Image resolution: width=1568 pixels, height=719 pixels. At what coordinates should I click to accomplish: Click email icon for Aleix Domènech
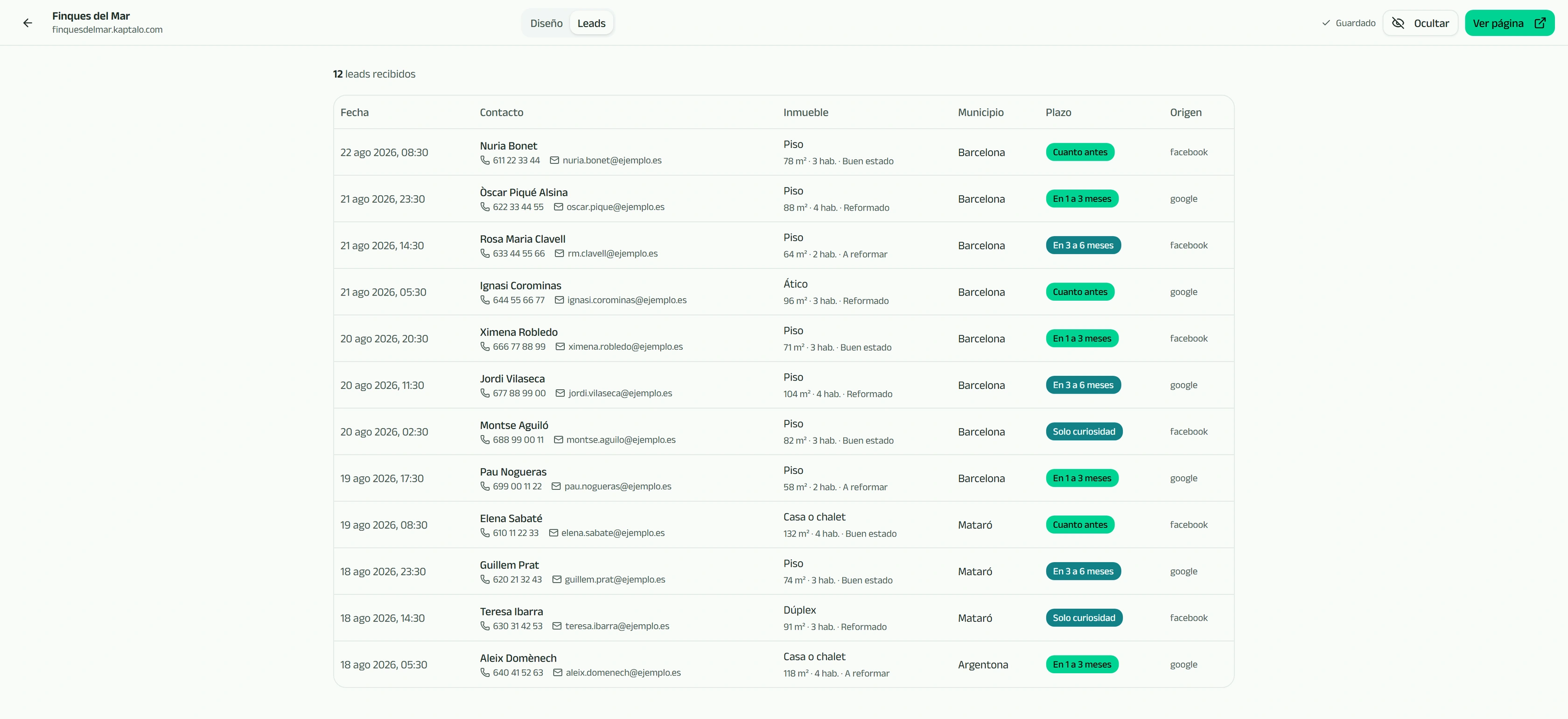pyautogui.click(x=558, y=673)
